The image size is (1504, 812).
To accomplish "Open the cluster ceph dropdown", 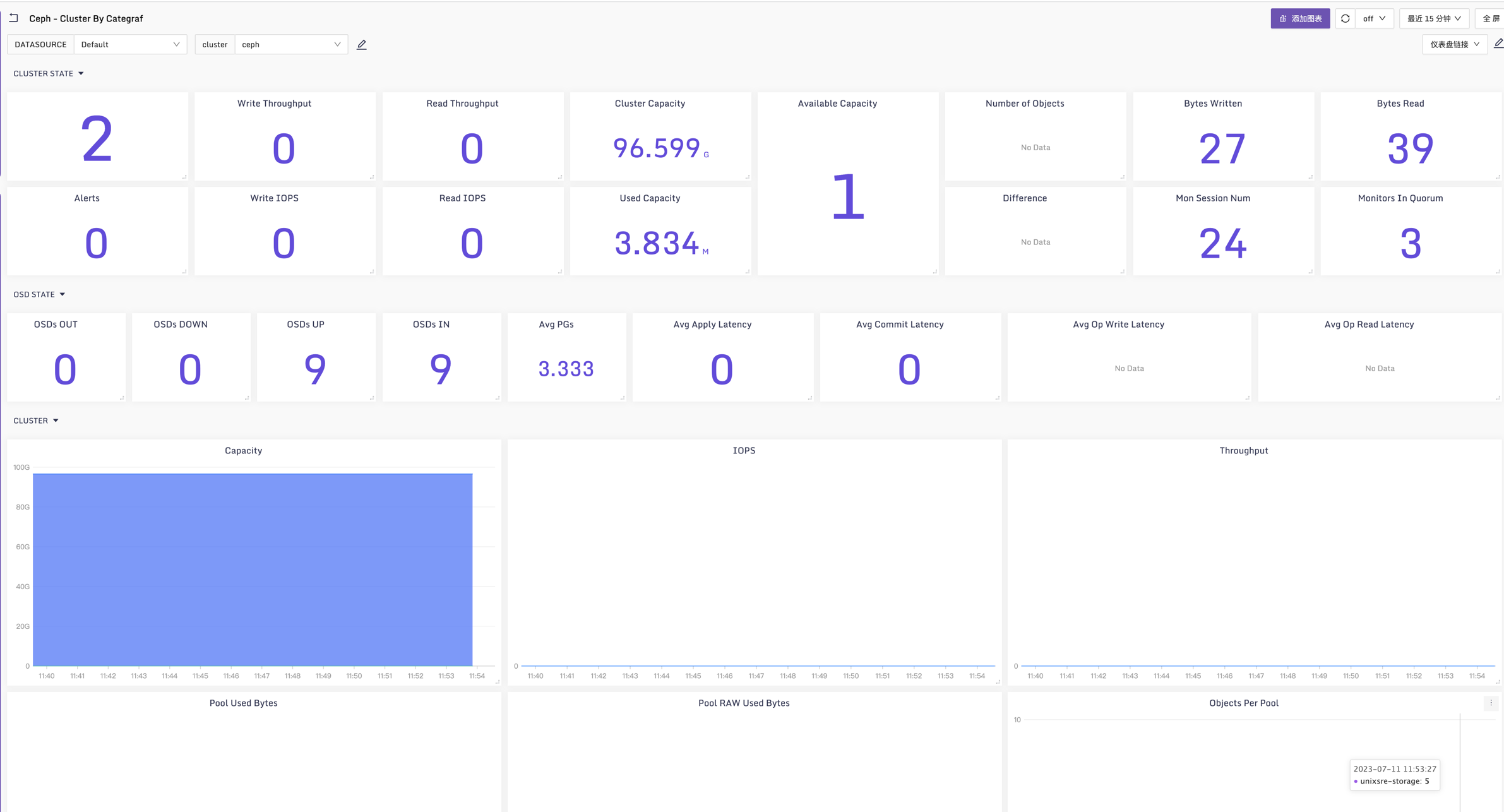I will tap(290, 45).
